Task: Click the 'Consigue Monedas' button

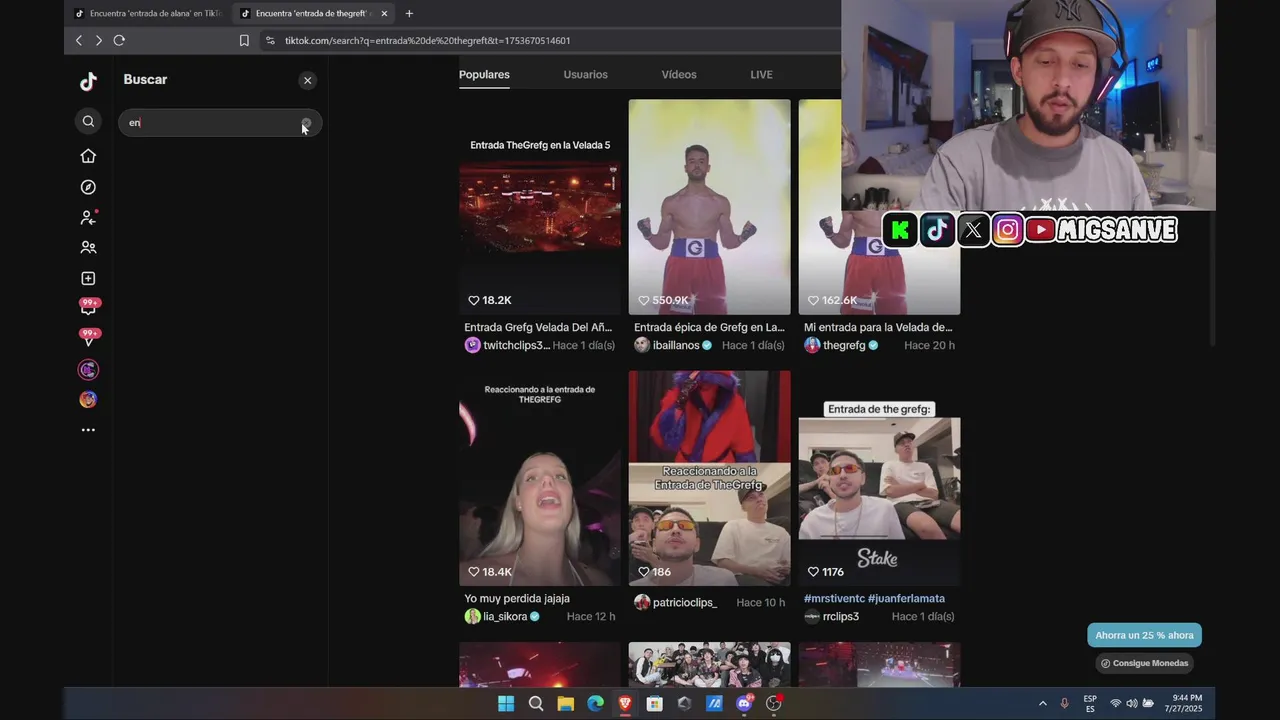Action: click(x=1144, y=663)
